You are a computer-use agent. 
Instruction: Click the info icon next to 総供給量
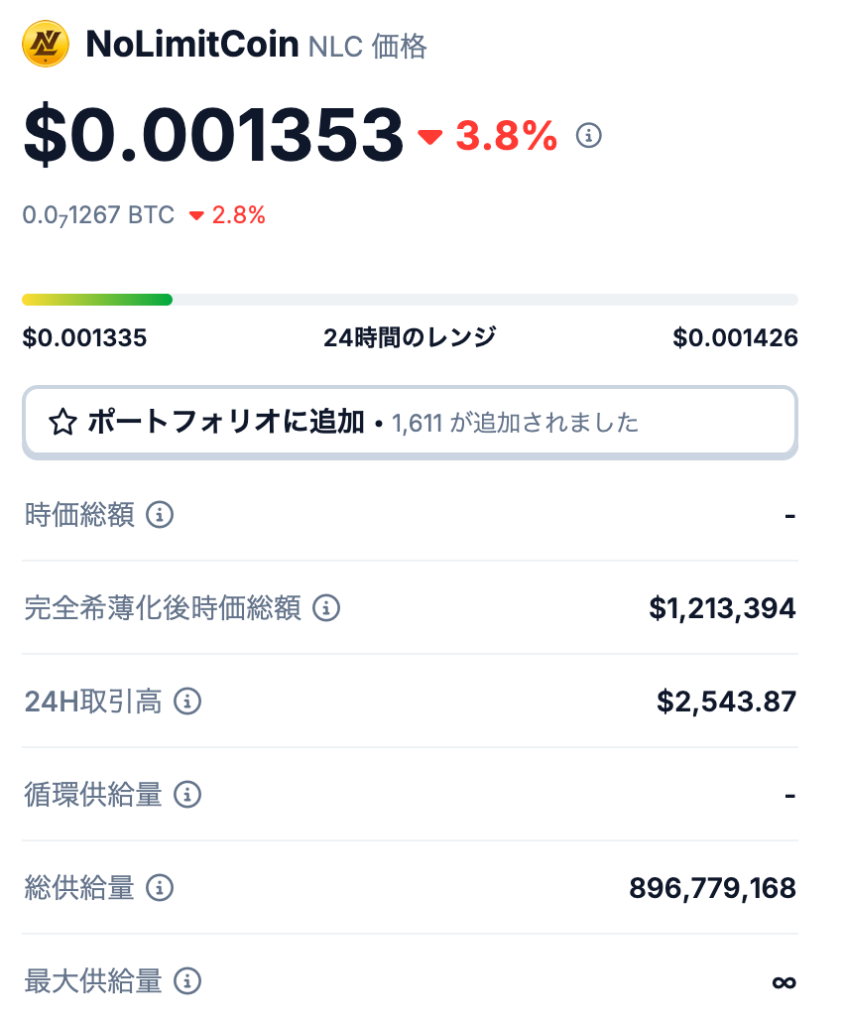tap(159, 888)
